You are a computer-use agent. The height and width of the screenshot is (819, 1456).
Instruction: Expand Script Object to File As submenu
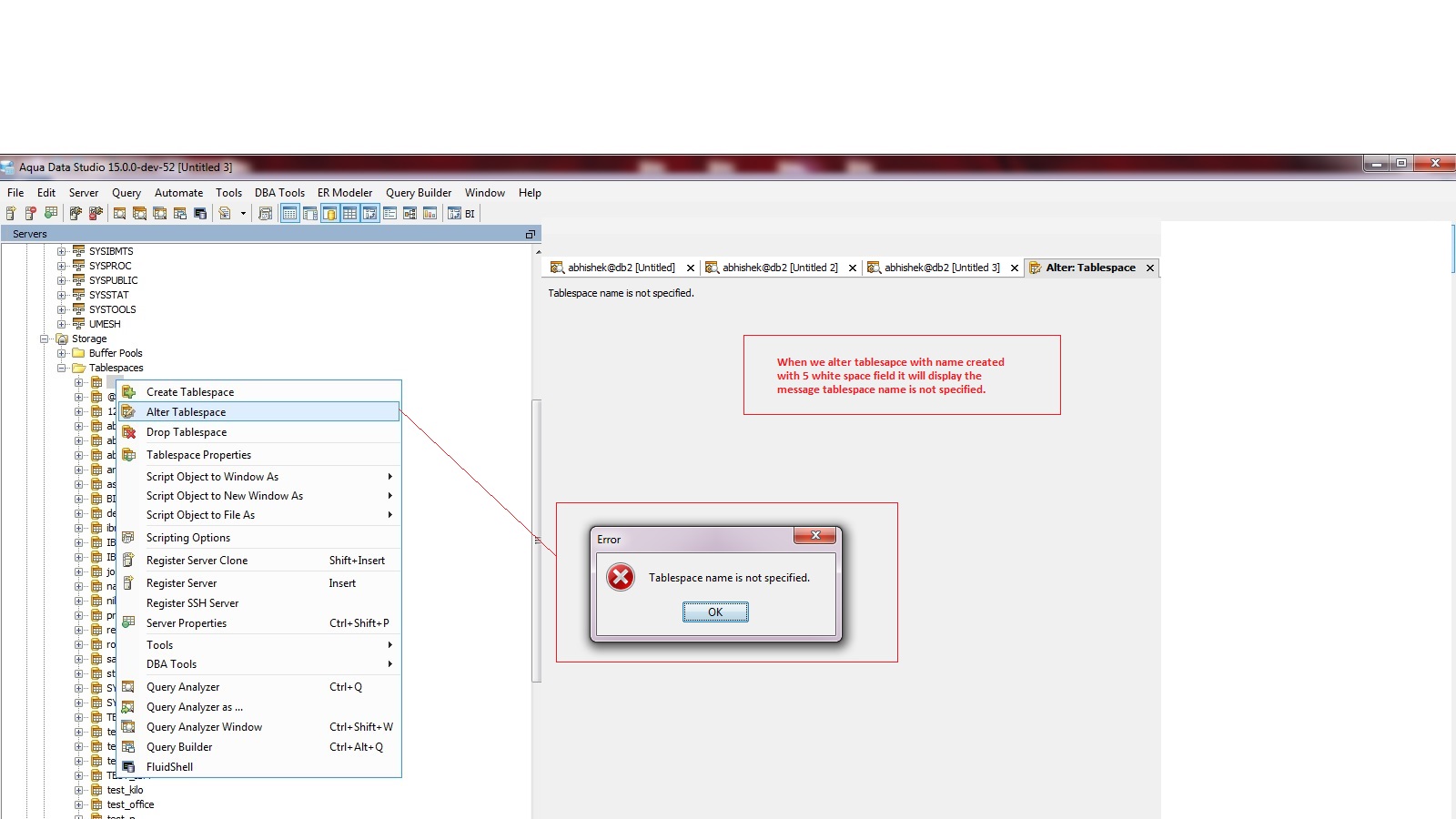[x=260, y=515]
